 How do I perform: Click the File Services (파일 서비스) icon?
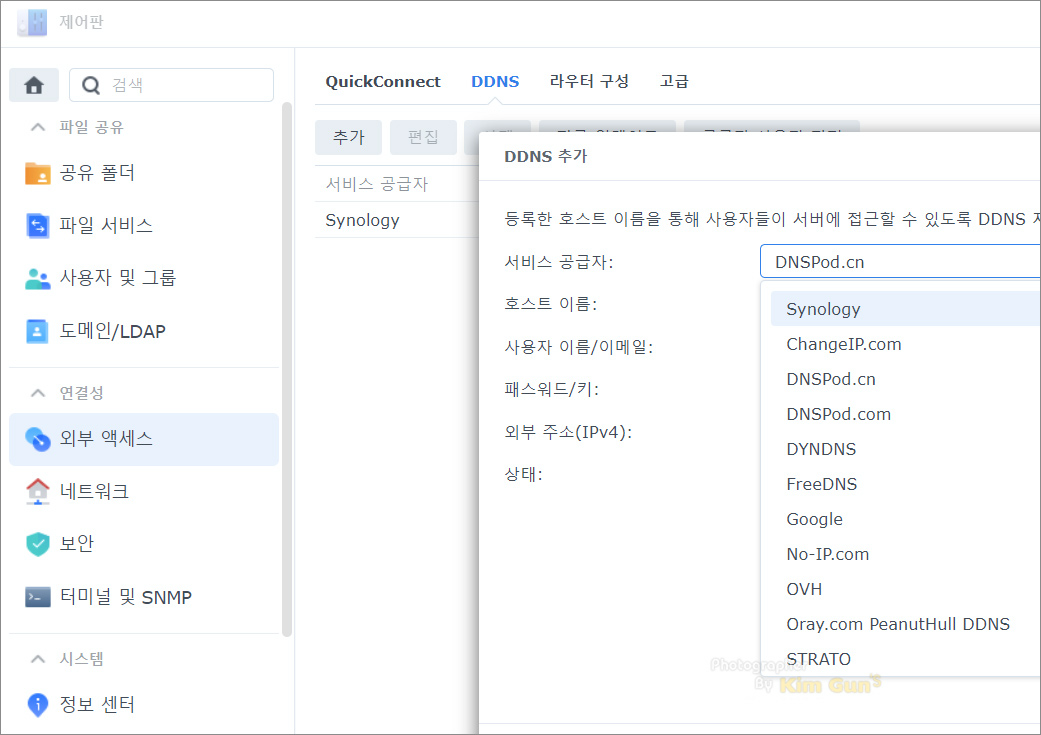pos(38,226)
